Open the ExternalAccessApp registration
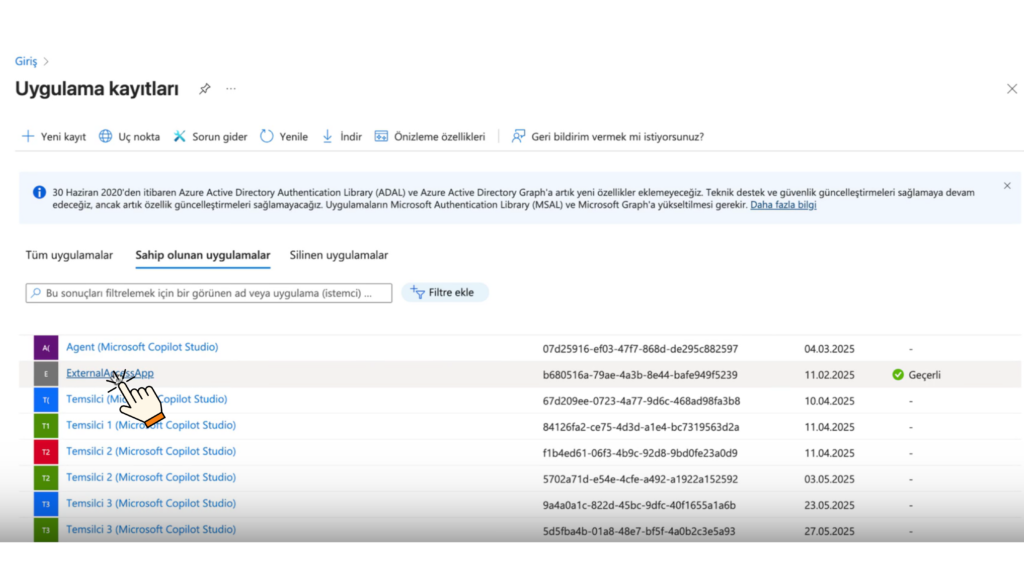The height and width of the screenshot is (576, 1024). point(109,372)
